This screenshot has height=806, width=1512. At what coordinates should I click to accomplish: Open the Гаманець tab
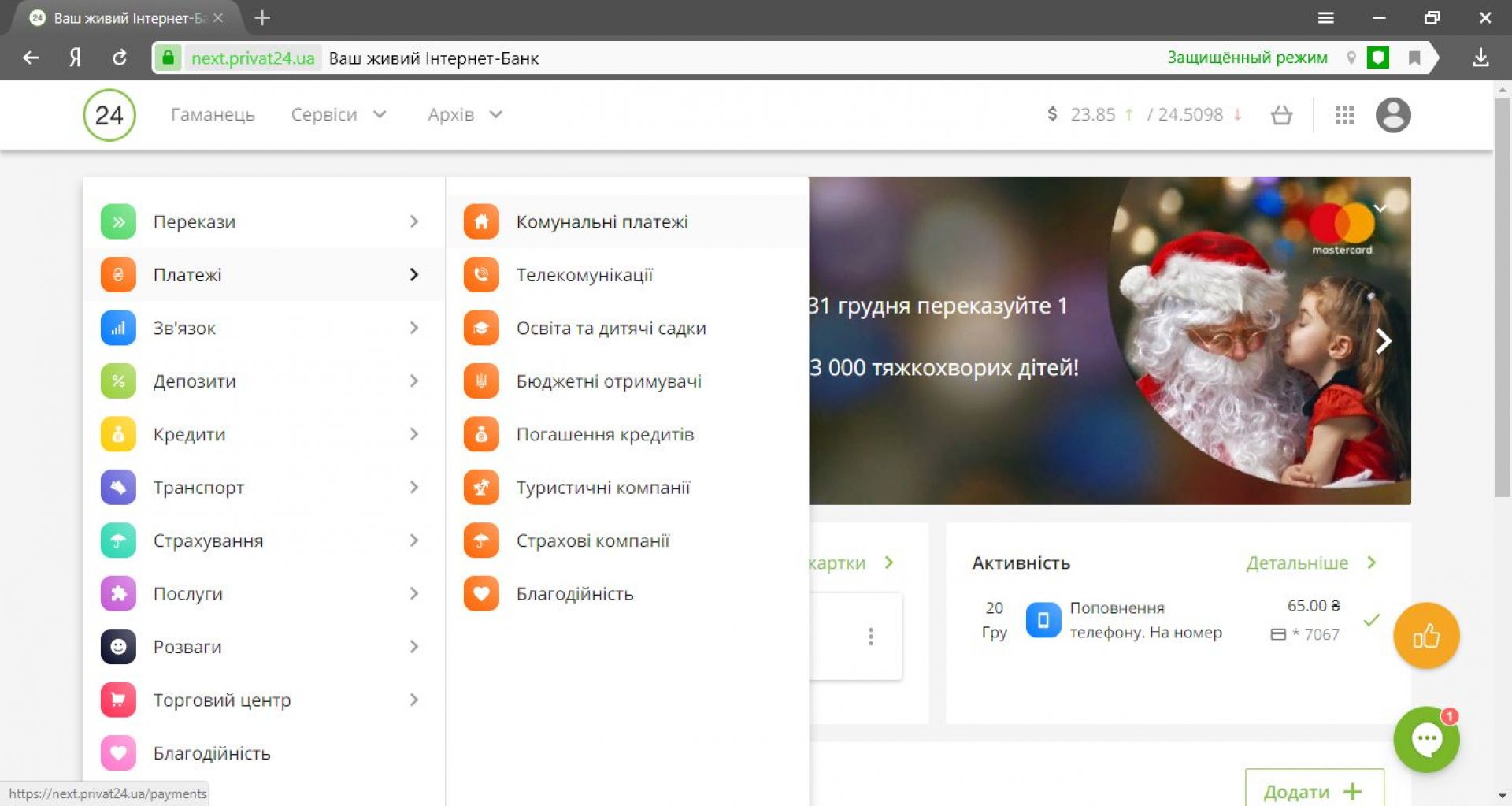tap(213, 115)
